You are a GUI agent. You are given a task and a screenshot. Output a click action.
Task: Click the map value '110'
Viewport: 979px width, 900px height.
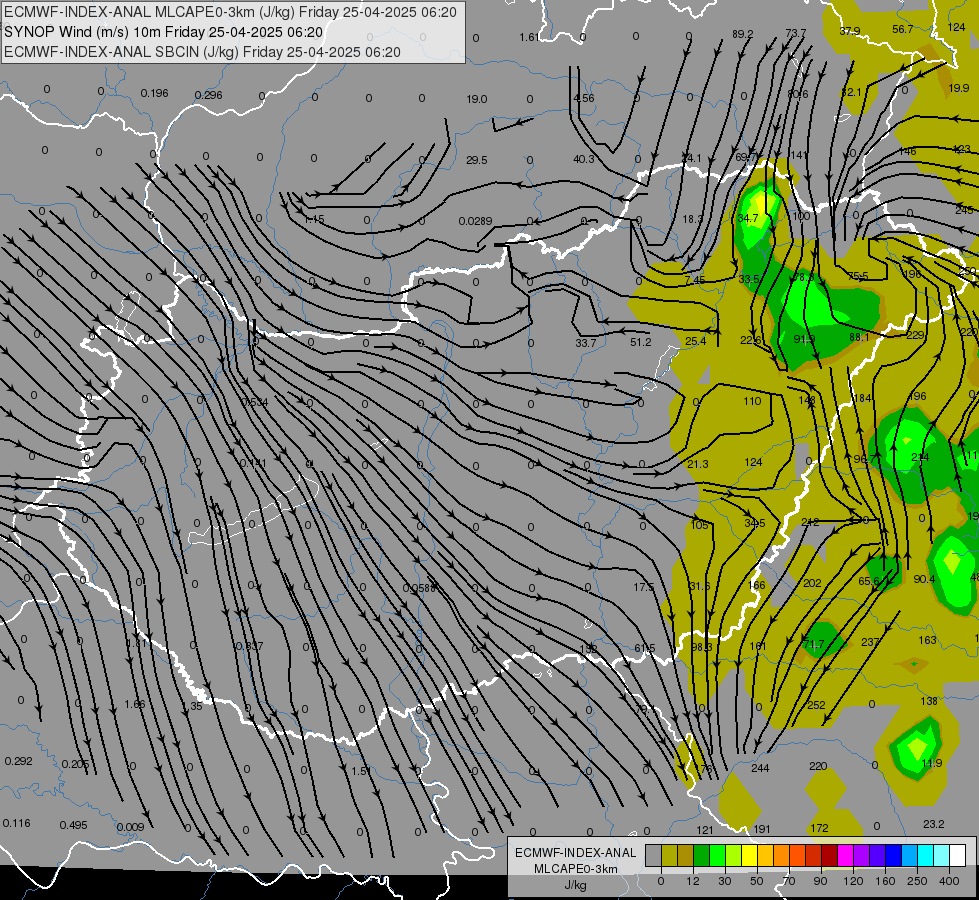752,401
